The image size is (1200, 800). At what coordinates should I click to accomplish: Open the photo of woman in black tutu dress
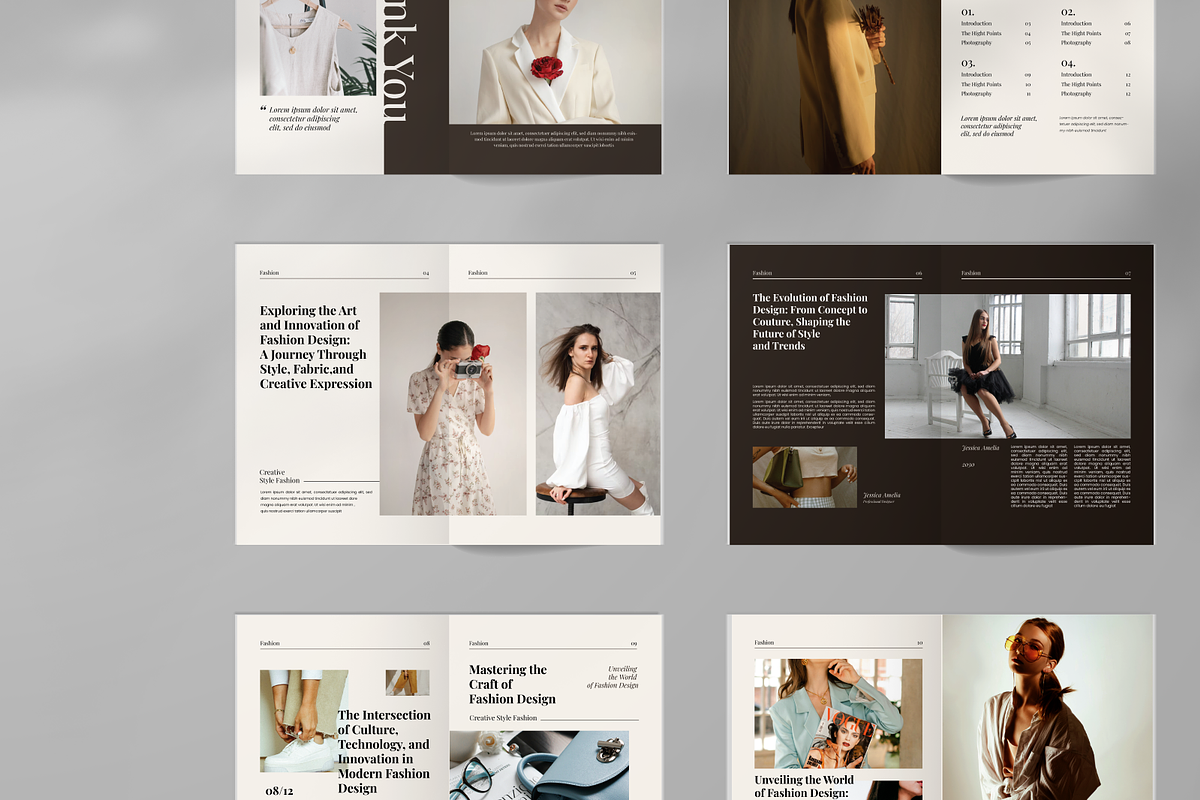point(1008,366)
